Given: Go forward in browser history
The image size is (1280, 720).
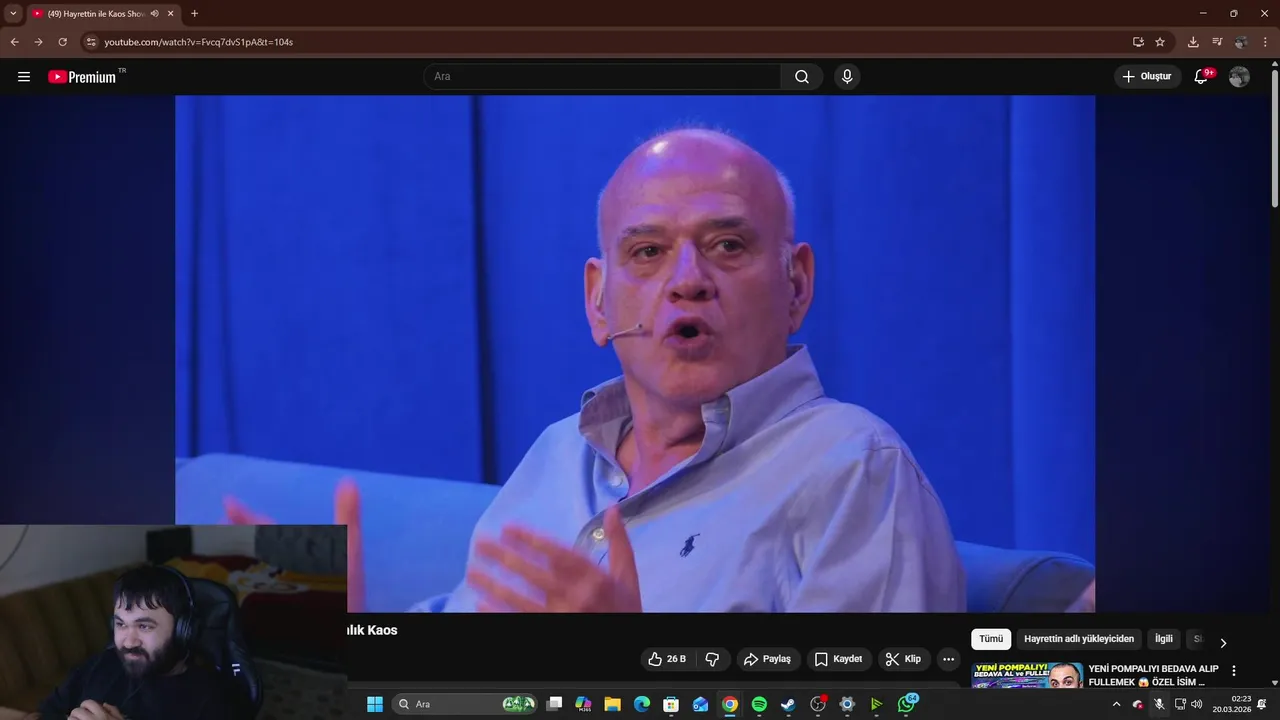Looking at the screenshot, I should point(38,42).
